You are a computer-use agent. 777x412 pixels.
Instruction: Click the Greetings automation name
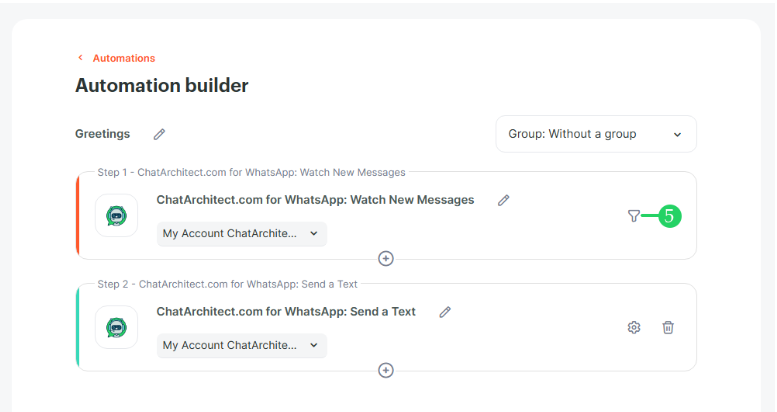103,134
